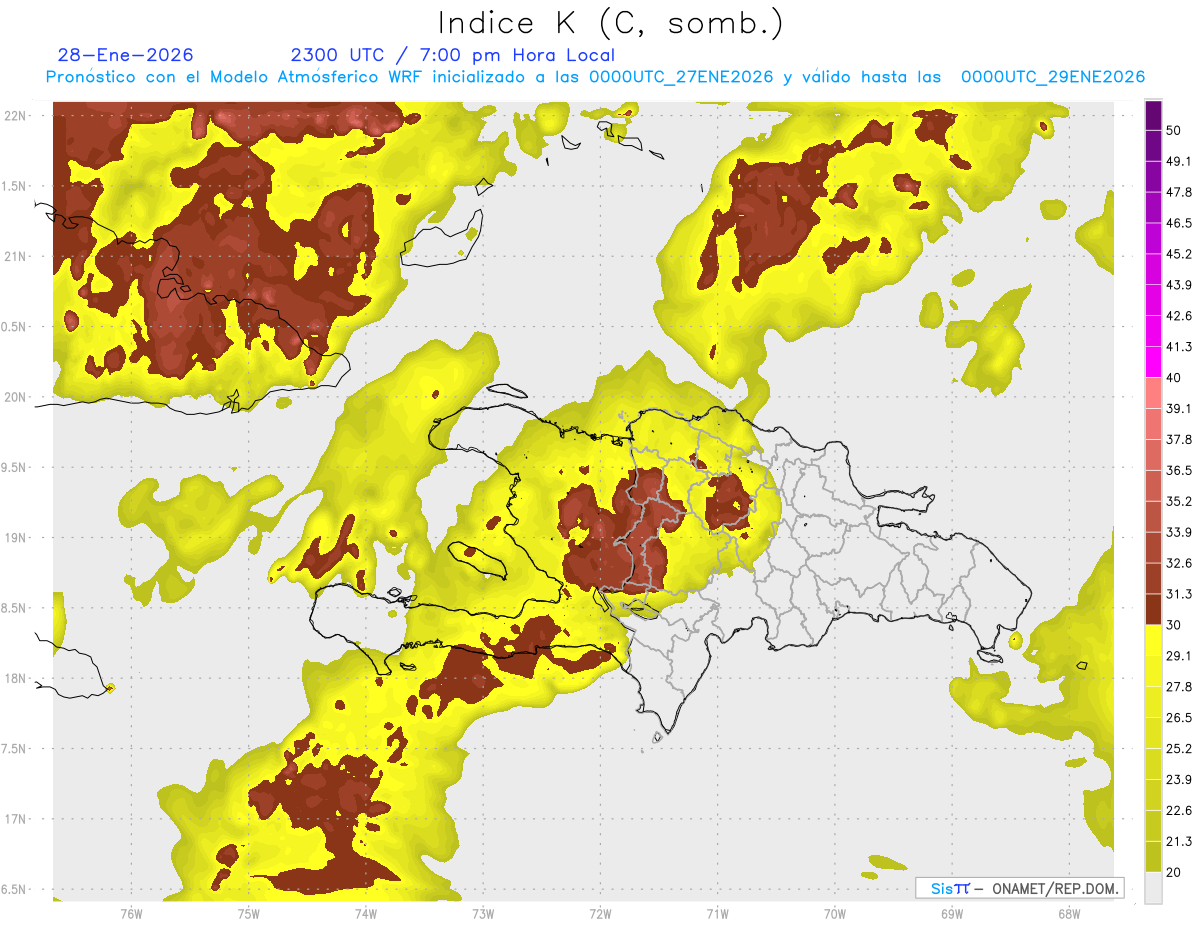Click the colorbar value "31.3"

click(x=1179, y=594)
